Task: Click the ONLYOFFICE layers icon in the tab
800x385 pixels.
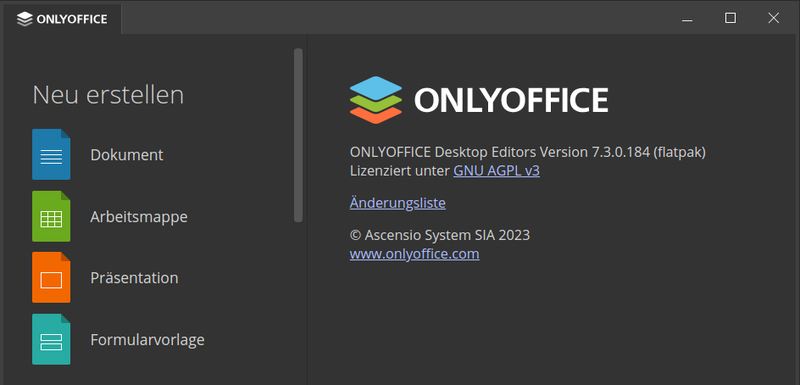Action: coord(24,19)
